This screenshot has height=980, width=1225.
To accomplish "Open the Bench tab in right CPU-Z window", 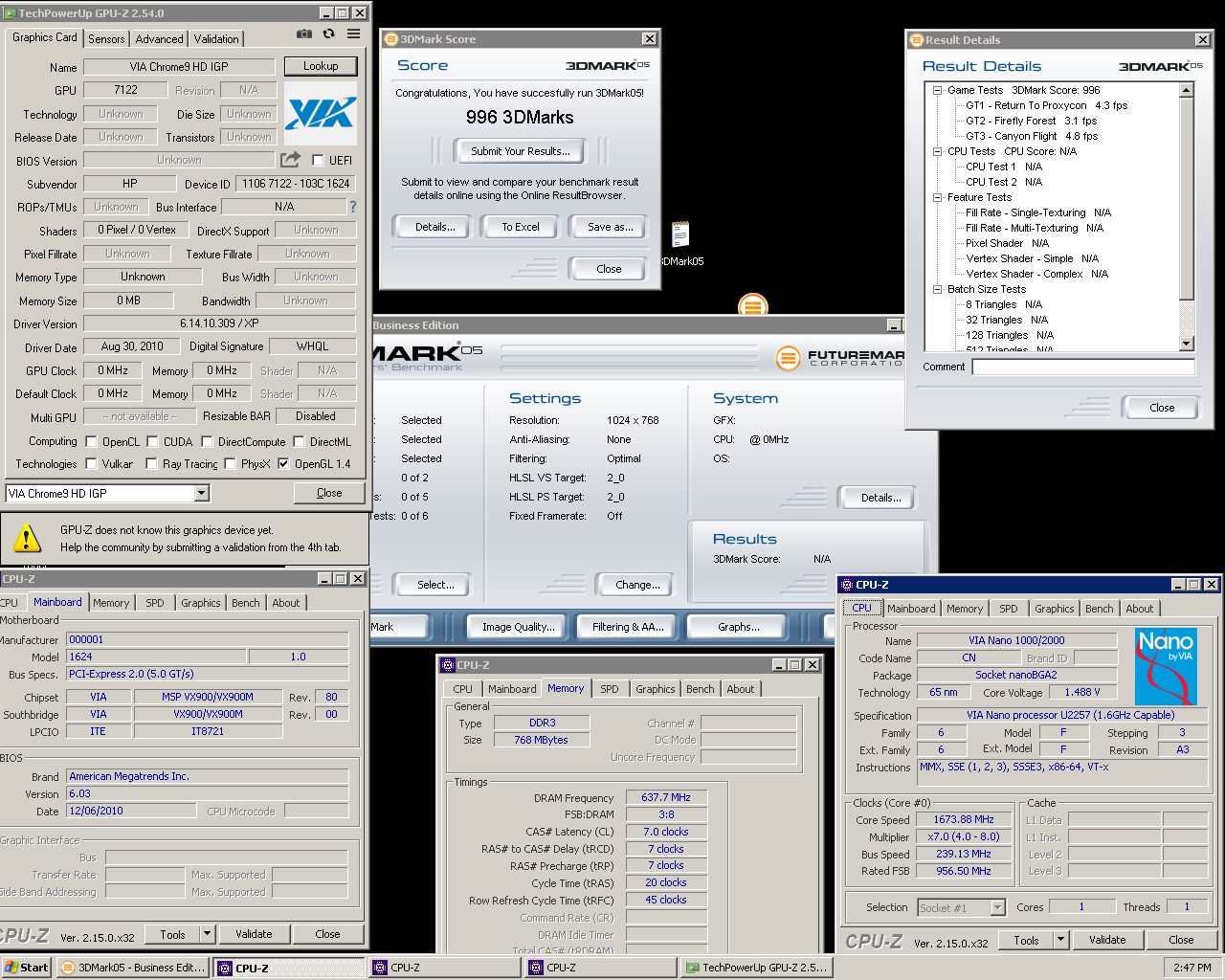I will pos(1099,609).
